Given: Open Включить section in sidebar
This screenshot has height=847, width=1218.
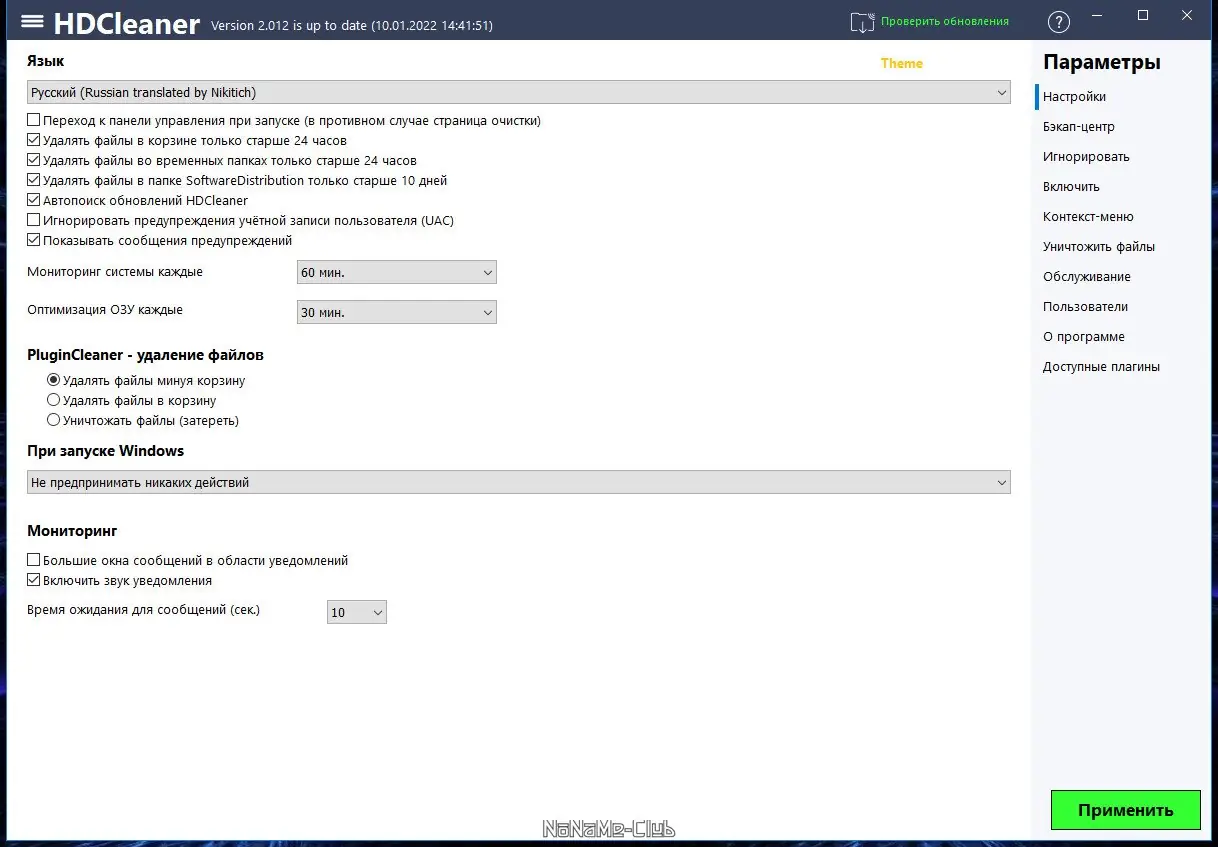Looking at the screenshot, I should [x=1071, y=187].
